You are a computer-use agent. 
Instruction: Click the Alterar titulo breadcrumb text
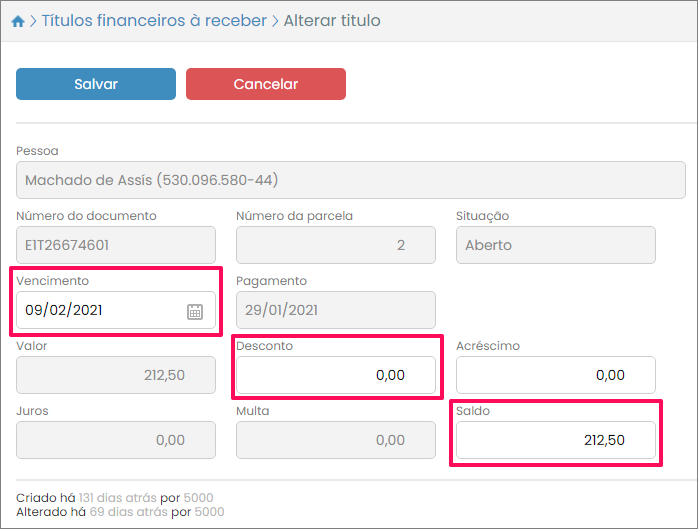point(332,21)
